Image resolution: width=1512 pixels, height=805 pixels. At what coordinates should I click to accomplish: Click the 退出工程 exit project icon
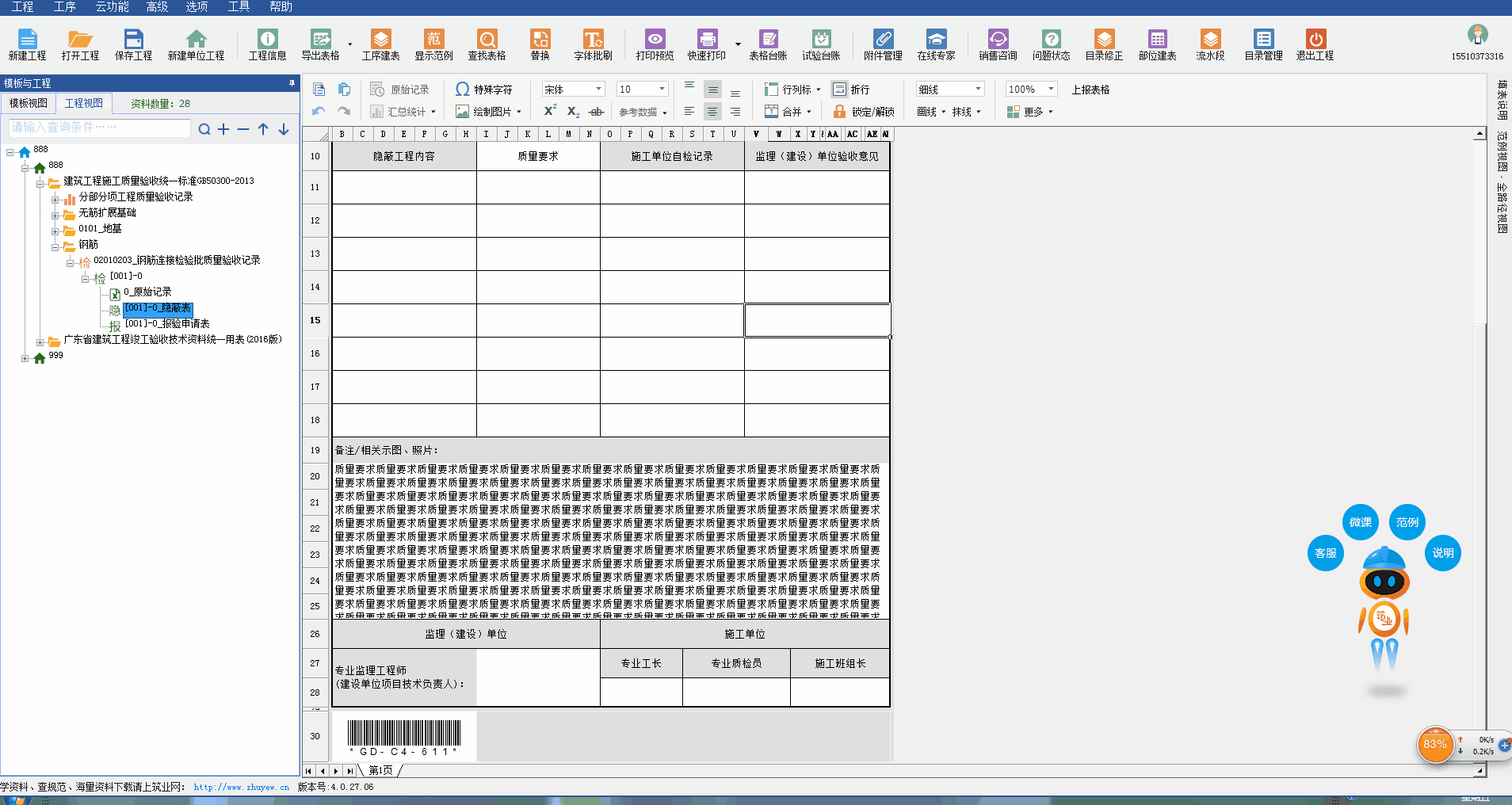pyautogui.click(x=1315, y=44)
